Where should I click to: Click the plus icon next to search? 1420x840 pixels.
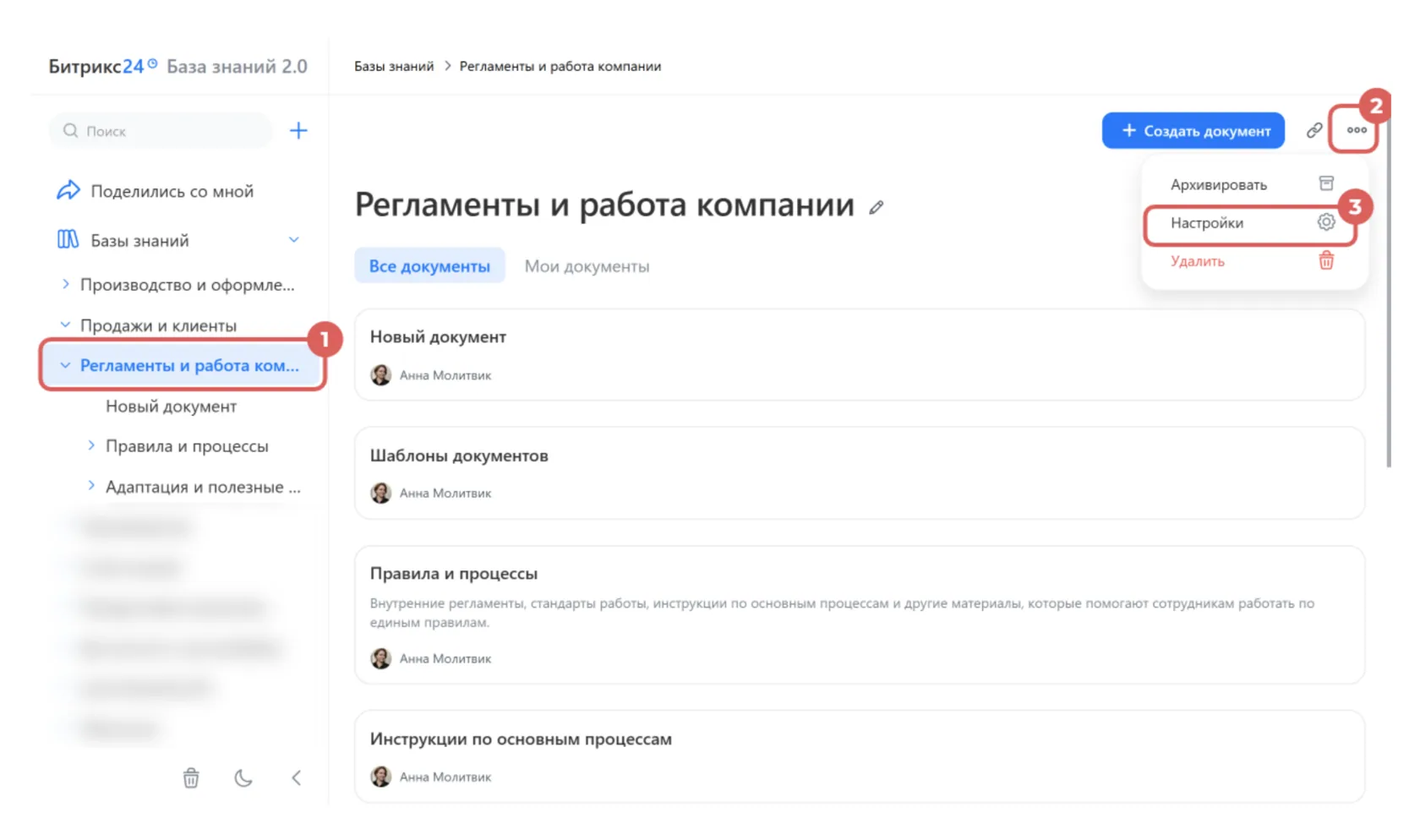point(298,131)
